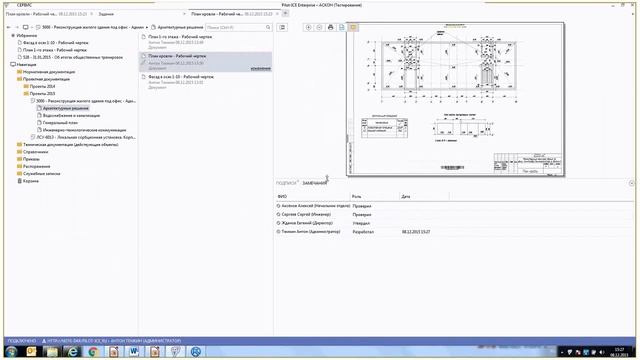640x360 pixels.
Task: Open Outlook from the taskbar
Action: coord(31,351)
